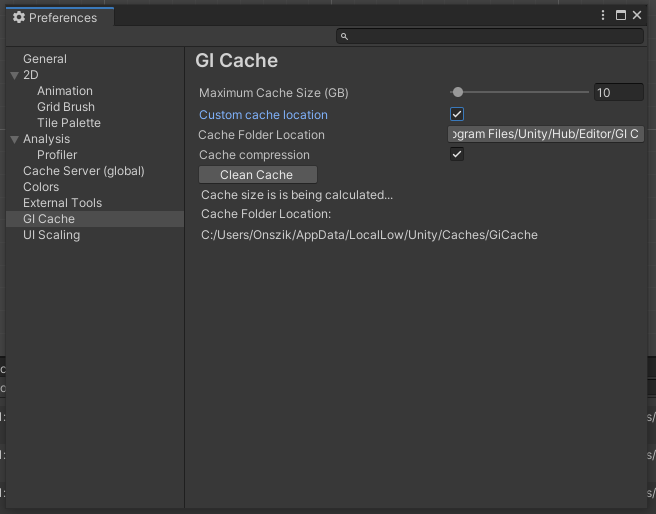The width and height of the screenshot is (656, 514).
Task: Click the Preferences gear icon
Action: [x=19, y=17]
